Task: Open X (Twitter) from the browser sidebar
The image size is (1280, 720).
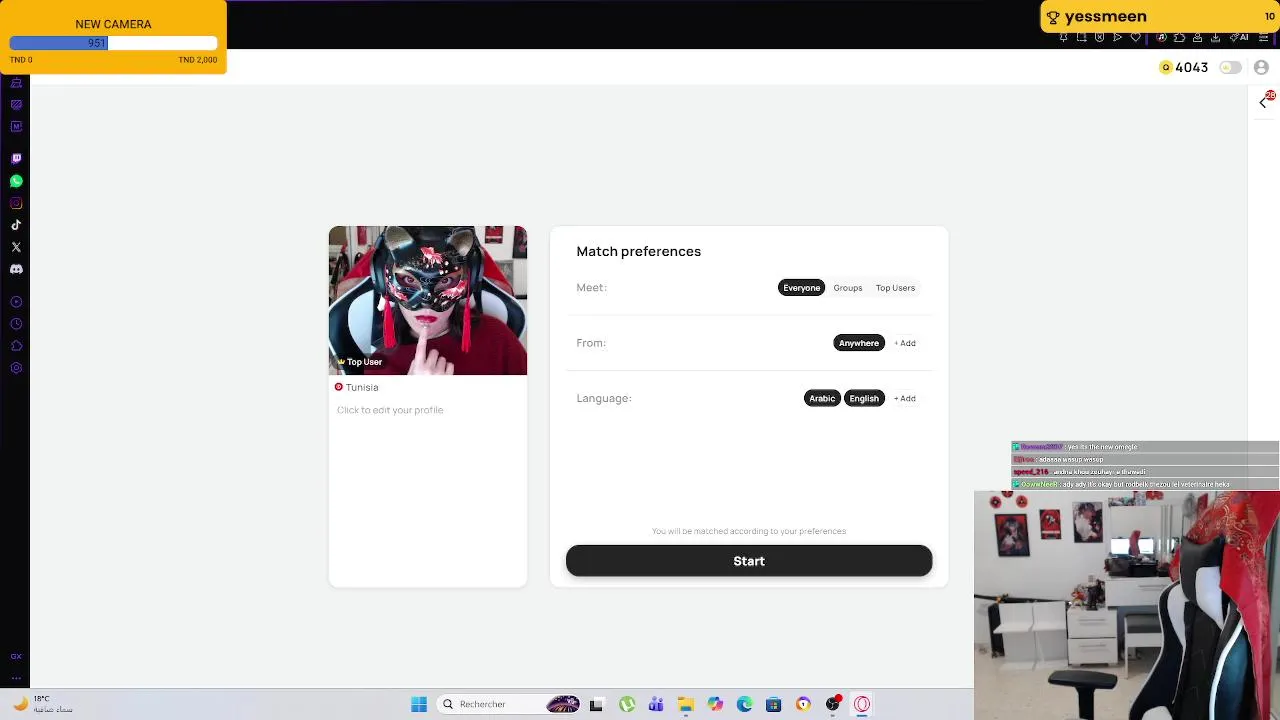Action: pyautogui.click(x=16, y=247)
